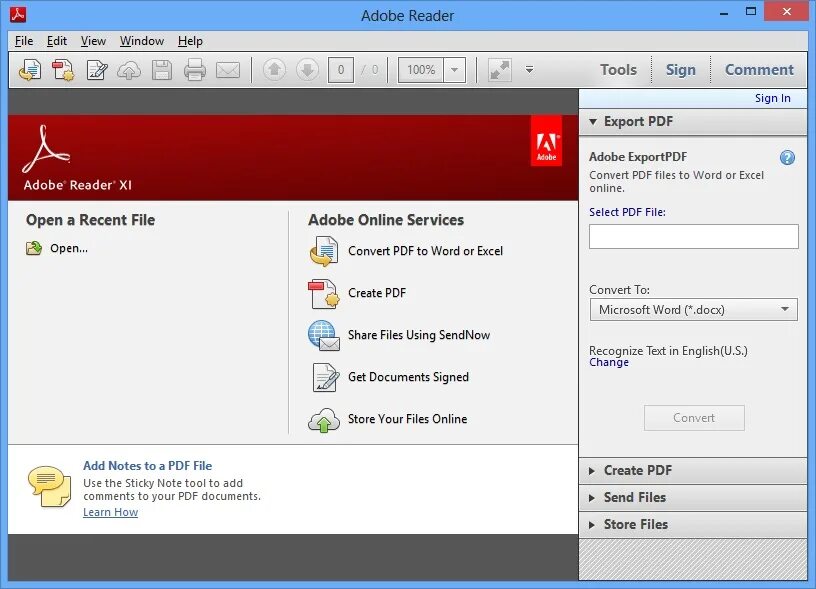Click Share Files Using SendNow text
Image resolution: width=816 pixels, height=589 pixels.
click(x=419, y=335)
